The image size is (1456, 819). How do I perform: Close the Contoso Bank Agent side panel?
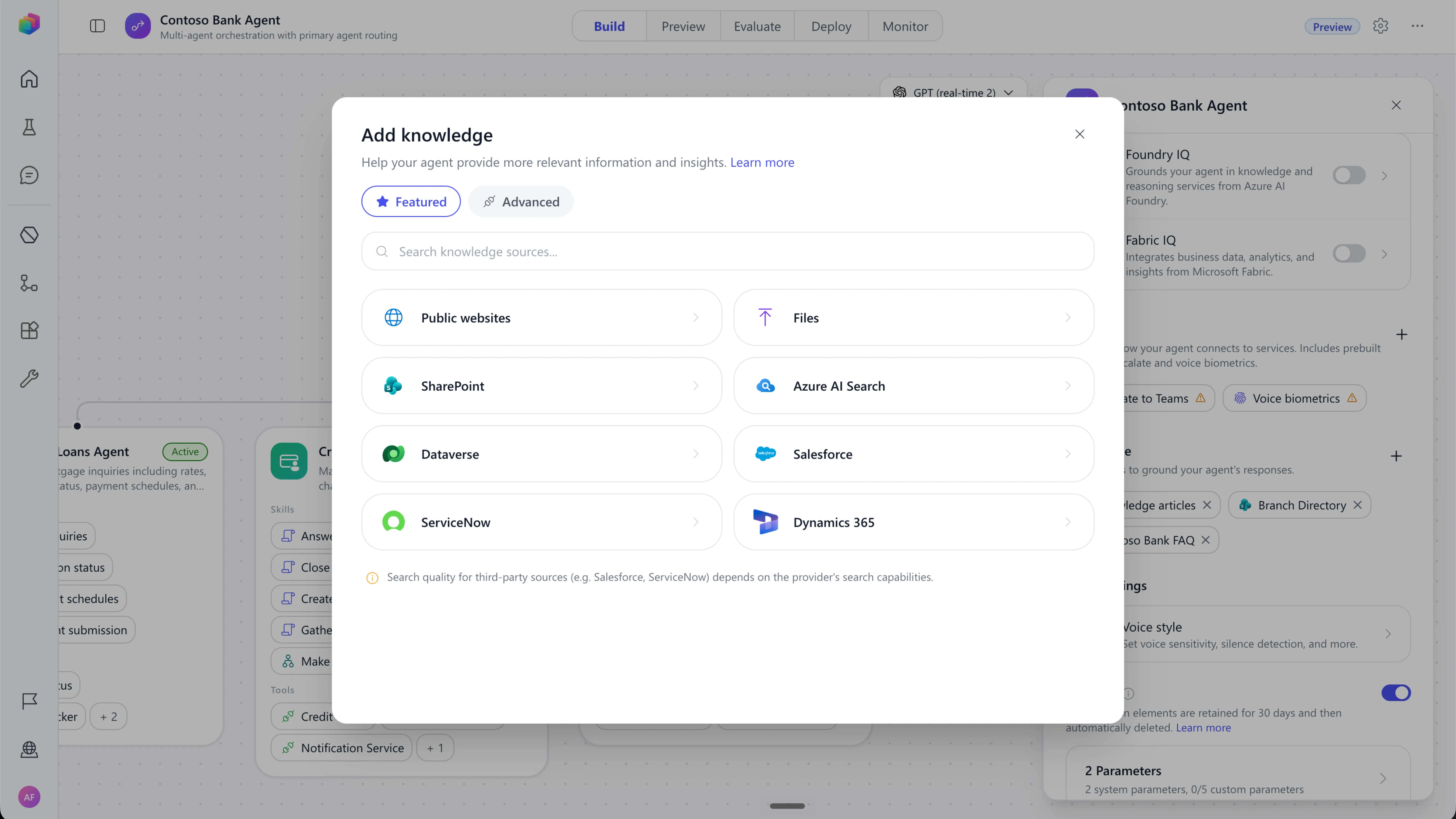[1396, 105]
